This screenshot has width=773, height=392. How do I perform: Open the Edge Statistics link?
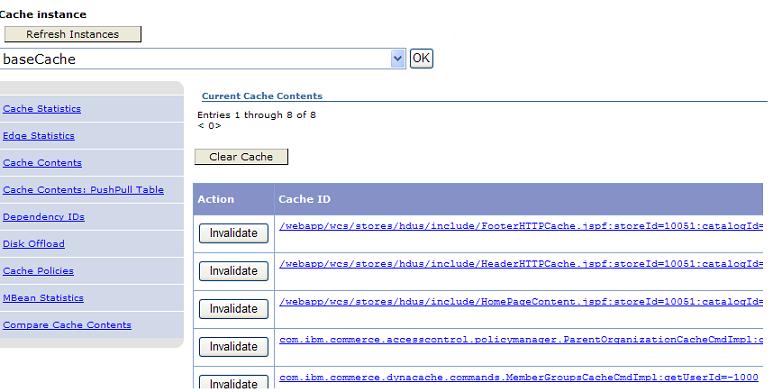point(38,136)
